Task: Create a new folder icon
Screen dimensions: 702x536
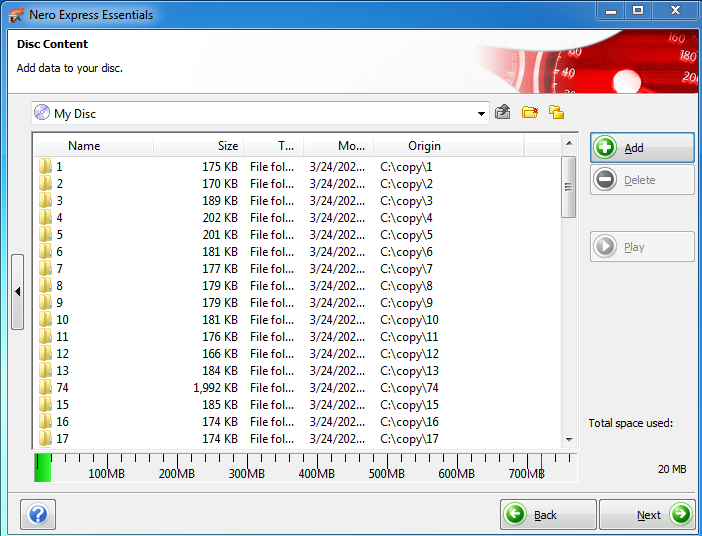Action: 530,112
